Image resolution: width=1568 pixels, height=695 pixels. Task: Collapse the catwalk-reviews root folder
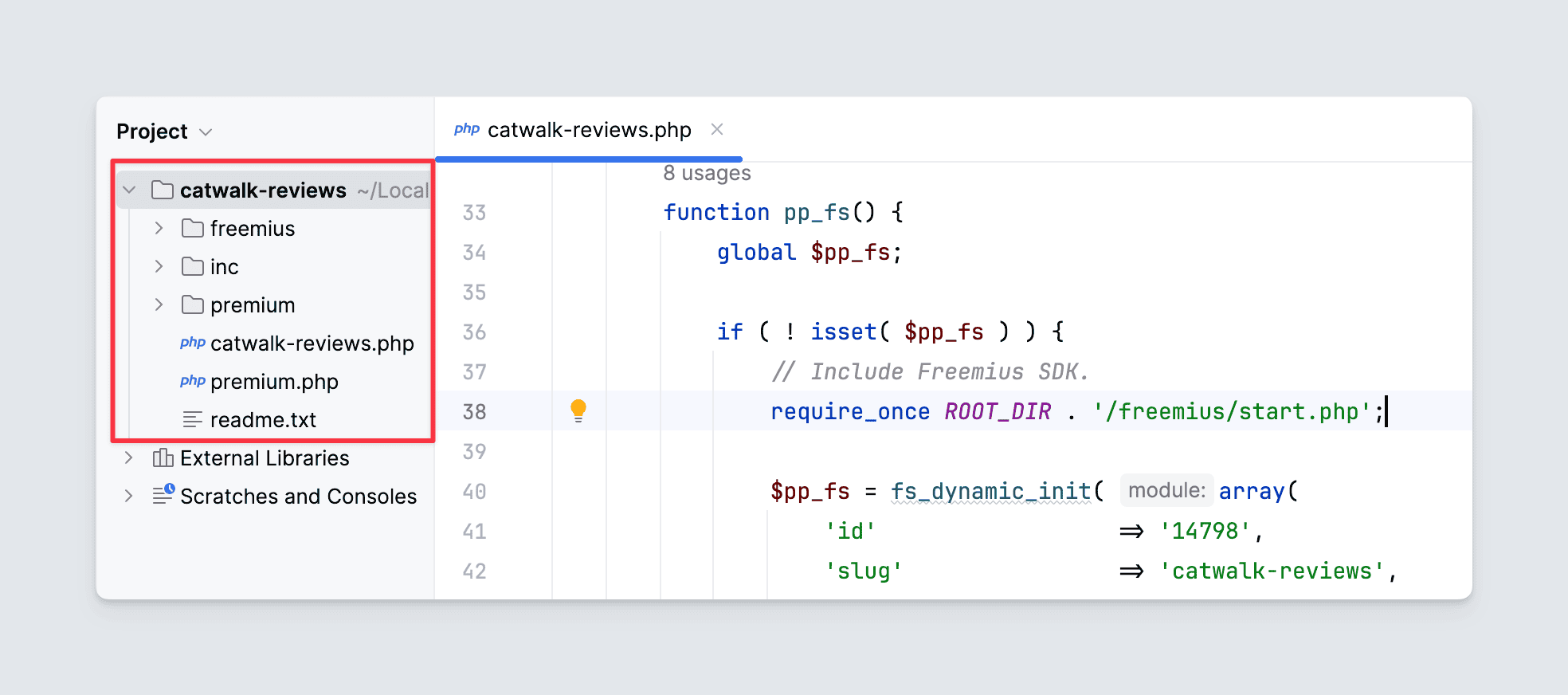click(x=129, y=190)
